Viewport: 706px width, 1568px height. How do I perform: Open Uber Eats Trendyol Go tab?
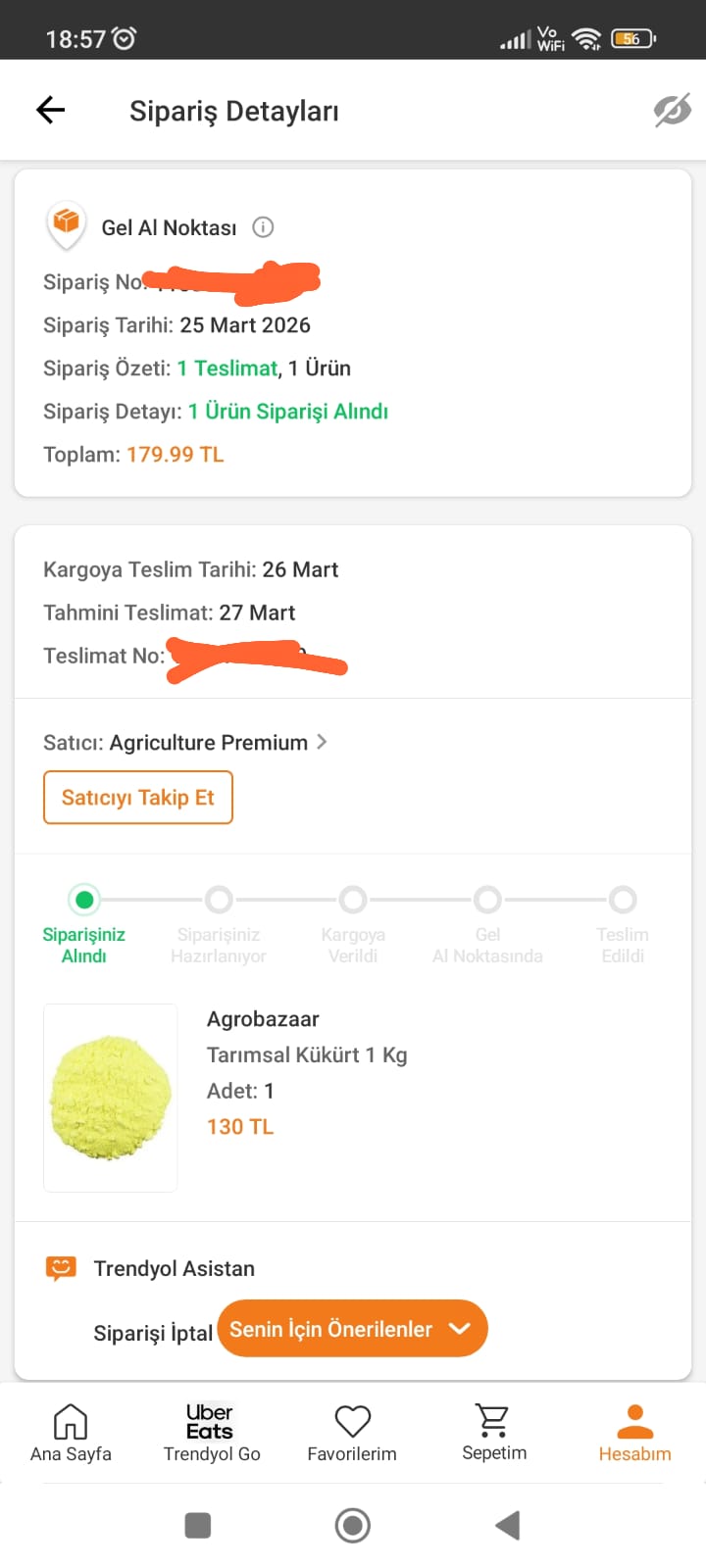click(x=211, y=1432)
